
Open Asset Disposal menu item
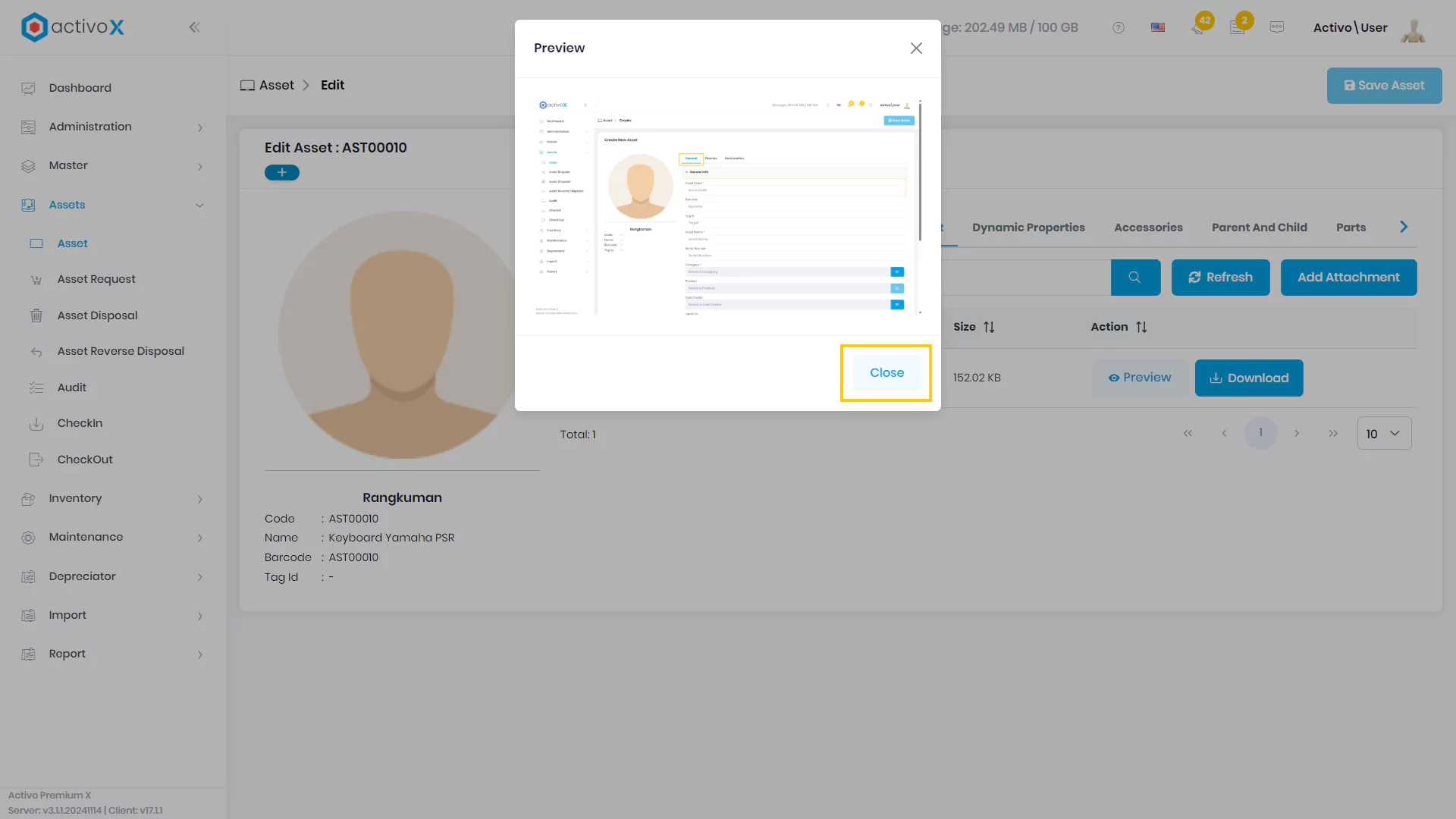(97, 315)
